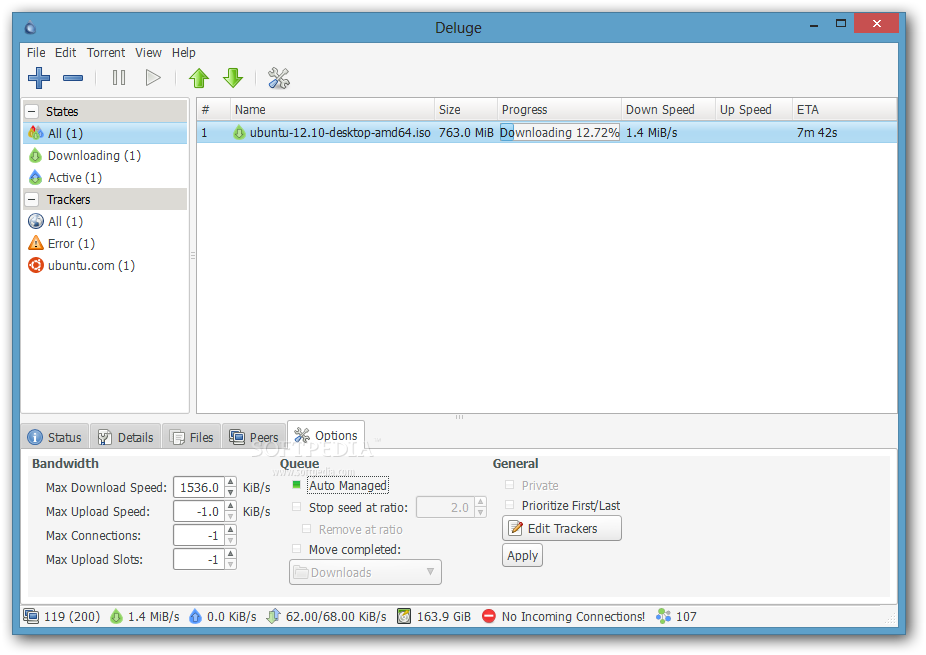
Task: Open the Torrent menu
Action: point(106,53)
